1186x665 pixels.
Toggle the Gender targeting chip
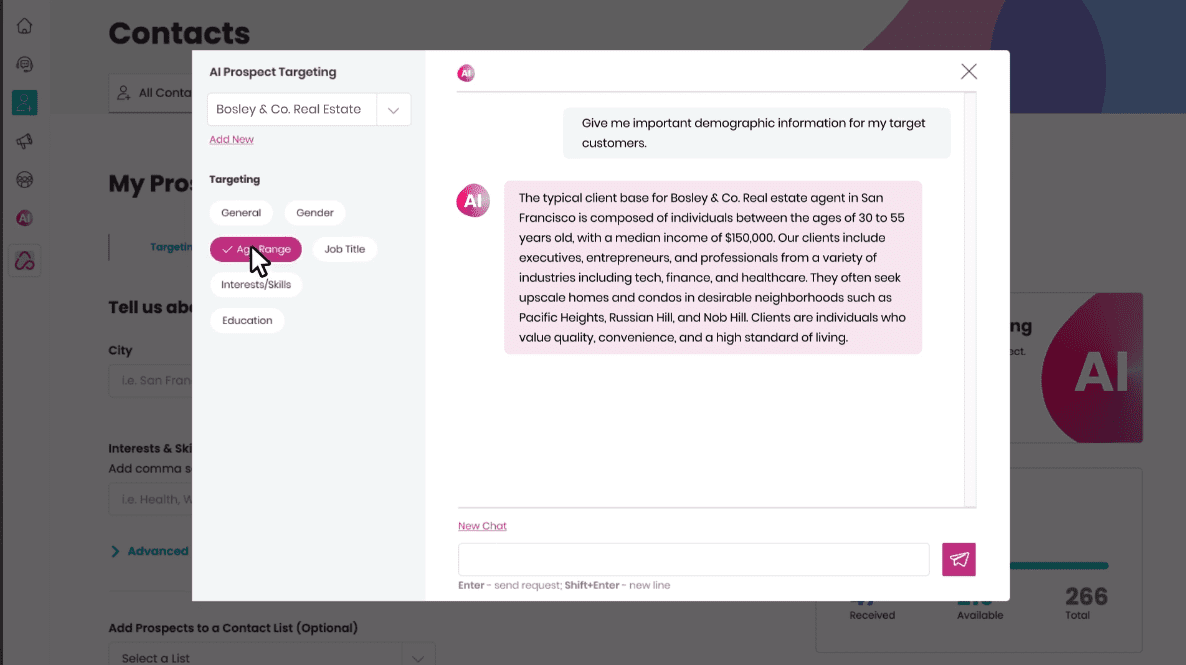(x=315, y=213)
